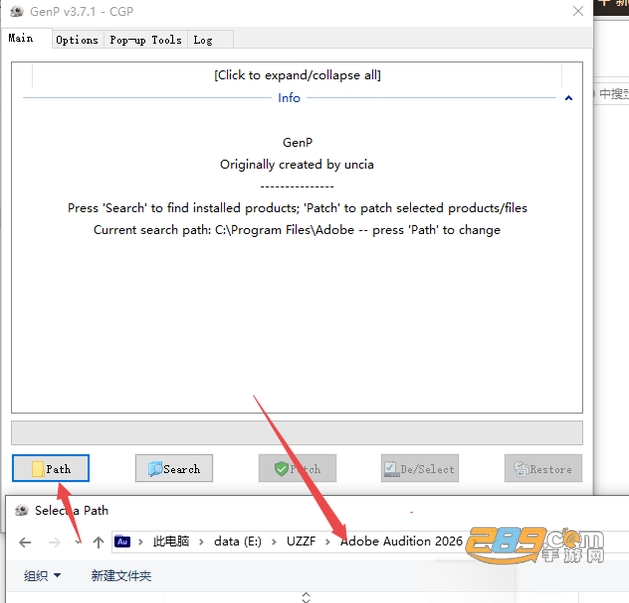Viewport: 629px width, 603px height.
Task: Click the Au folder icon in address bar
Action: (x=122, y=542)
